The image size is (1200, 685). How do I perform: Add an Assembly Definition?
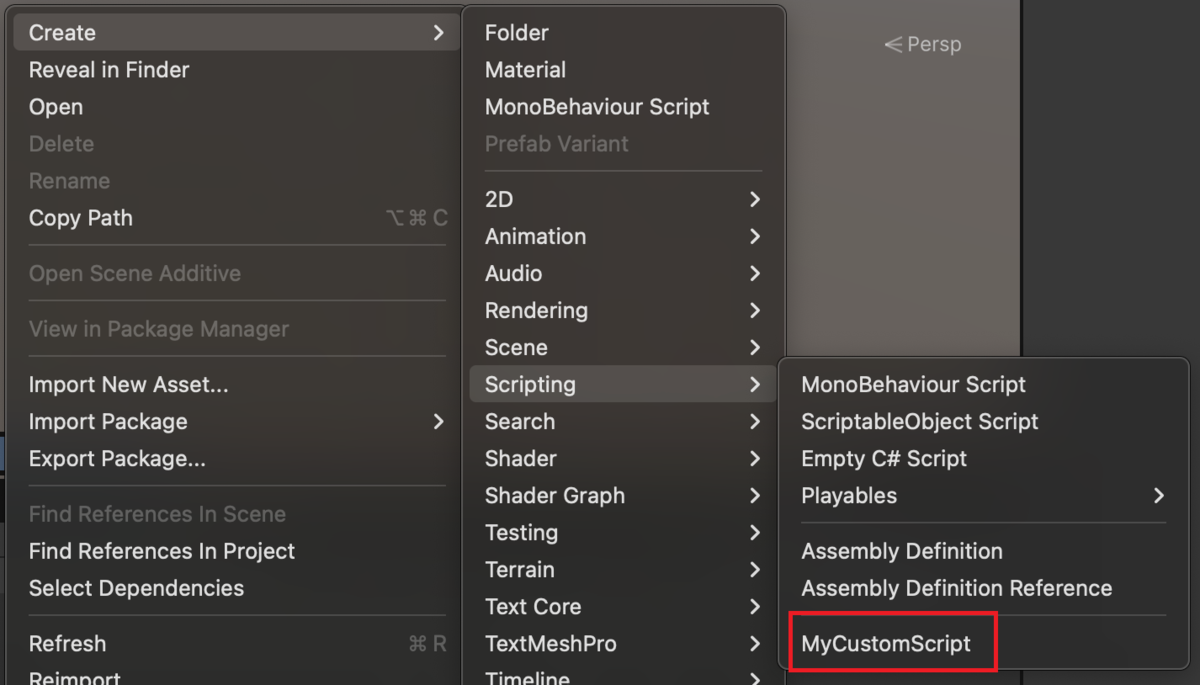tap(902, 551)
